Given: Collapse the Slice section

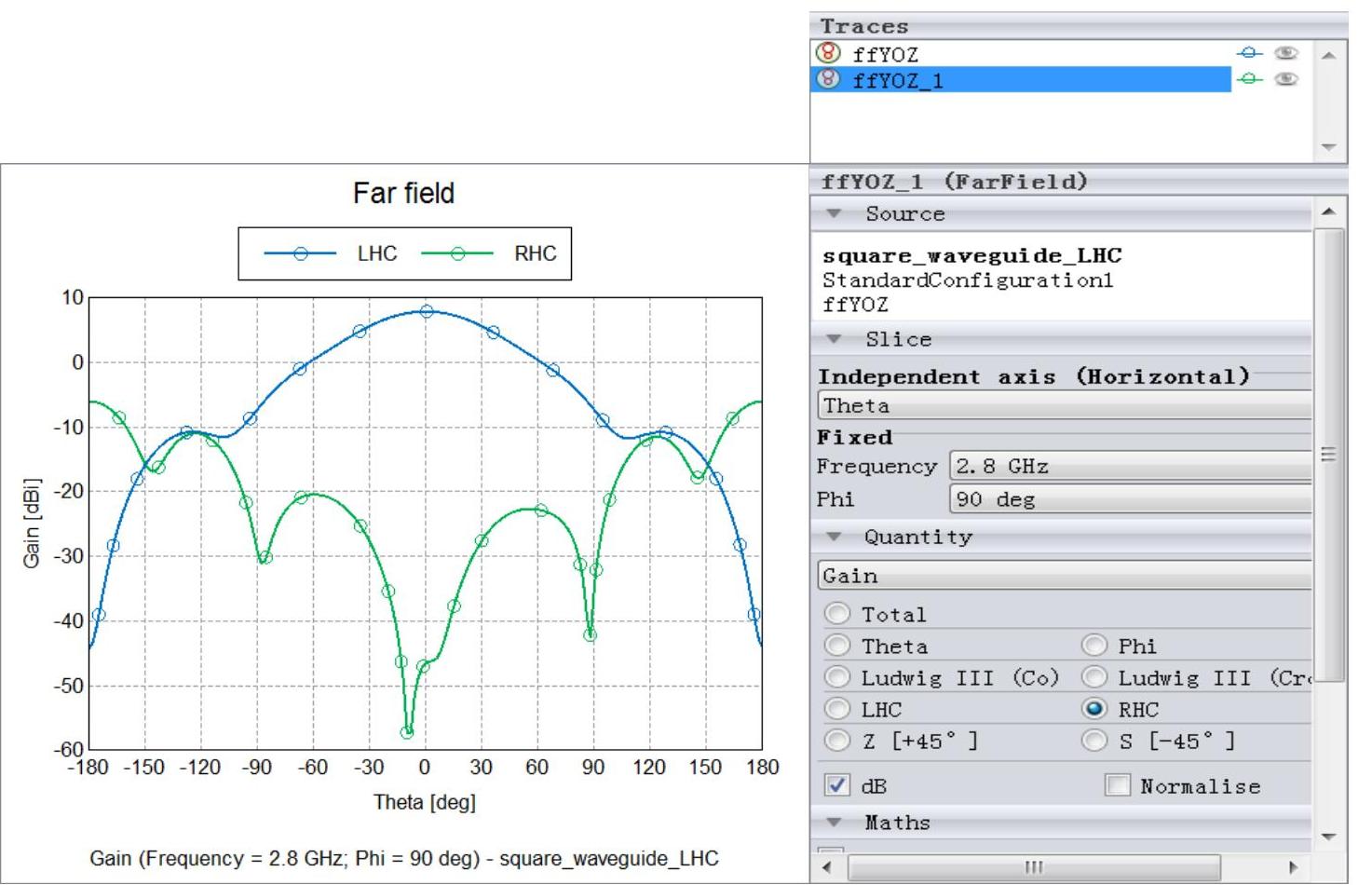Looking at the screenshot, I should click(x=835, y=340).
